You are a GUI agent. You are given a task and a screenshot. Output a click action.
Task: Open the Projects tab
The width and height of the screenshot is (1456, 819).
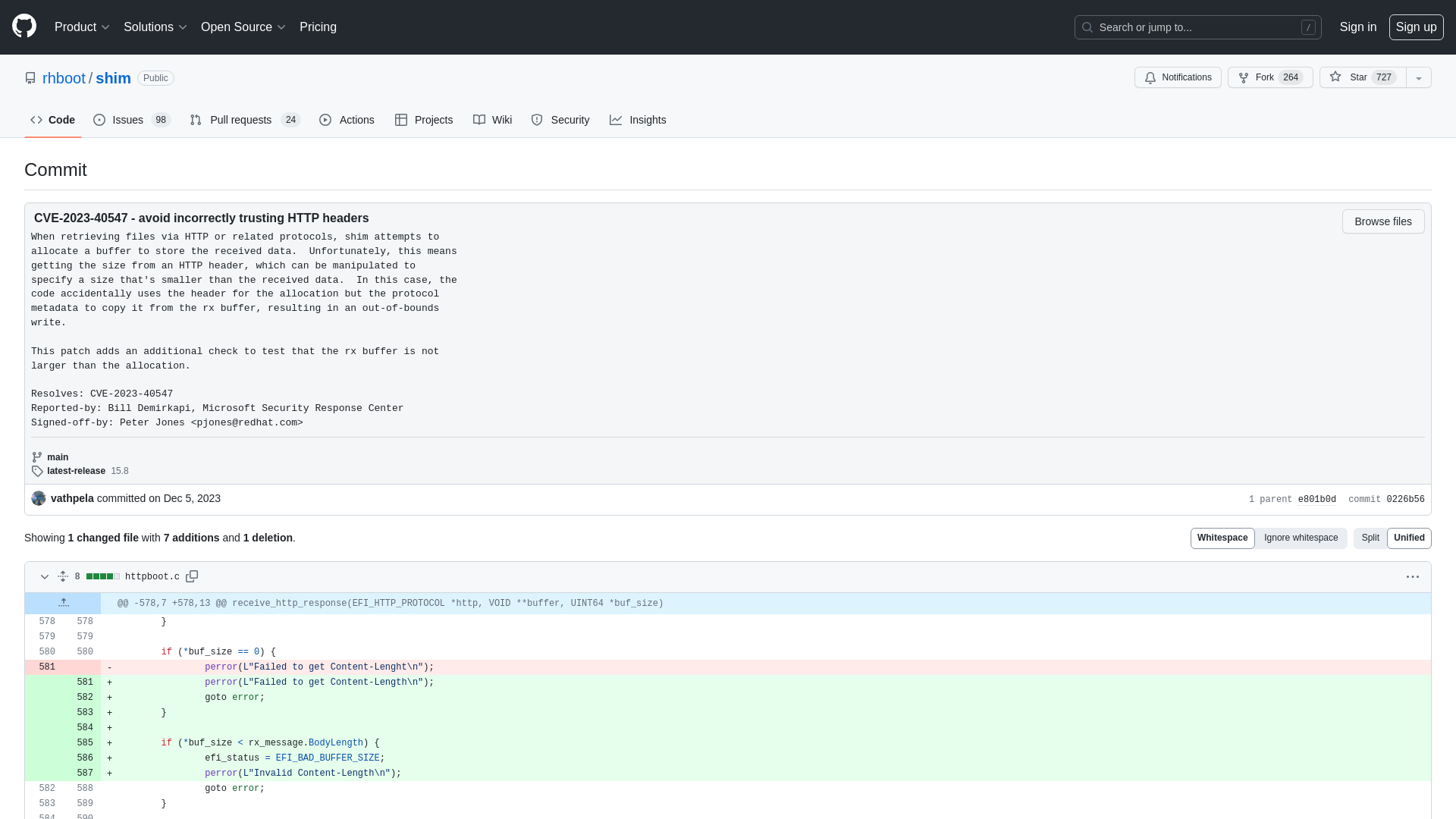423,120
